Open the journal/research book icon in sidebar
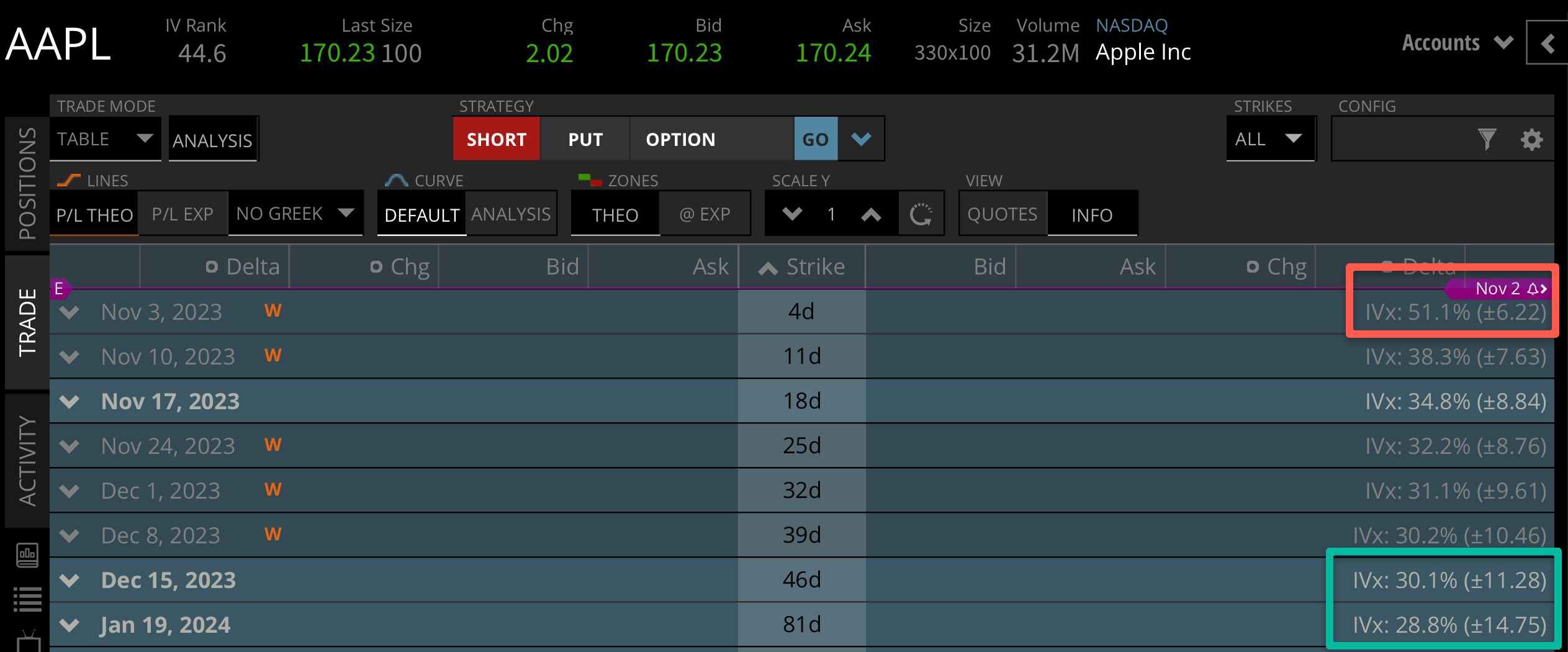Image resolution: width=1568 pixels, height=652 pixels. click(x=27, y=556)
